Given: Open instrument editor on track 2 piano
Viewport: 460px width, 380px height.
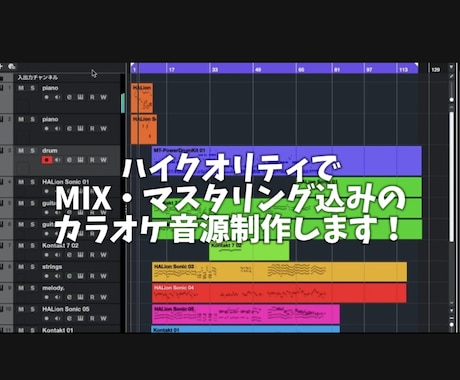Looking at the screenshot, I should click(80, 129).
